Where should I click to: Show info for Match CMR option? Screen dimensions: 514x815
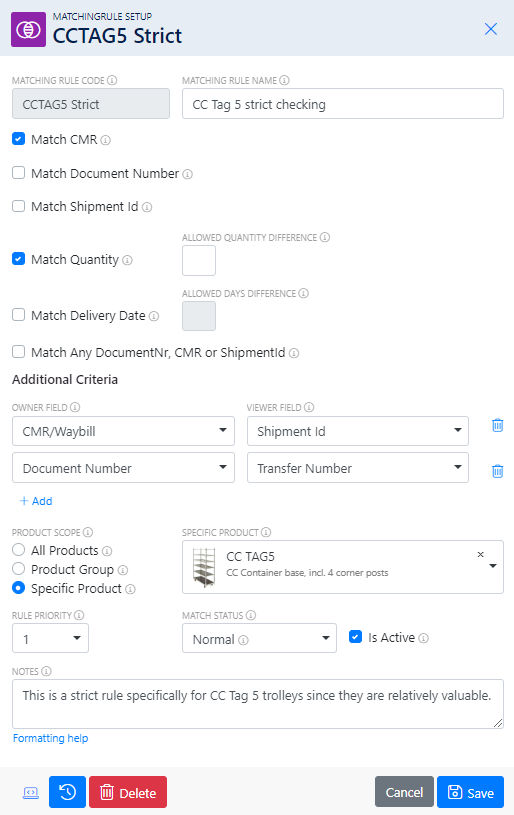[106, 140]
